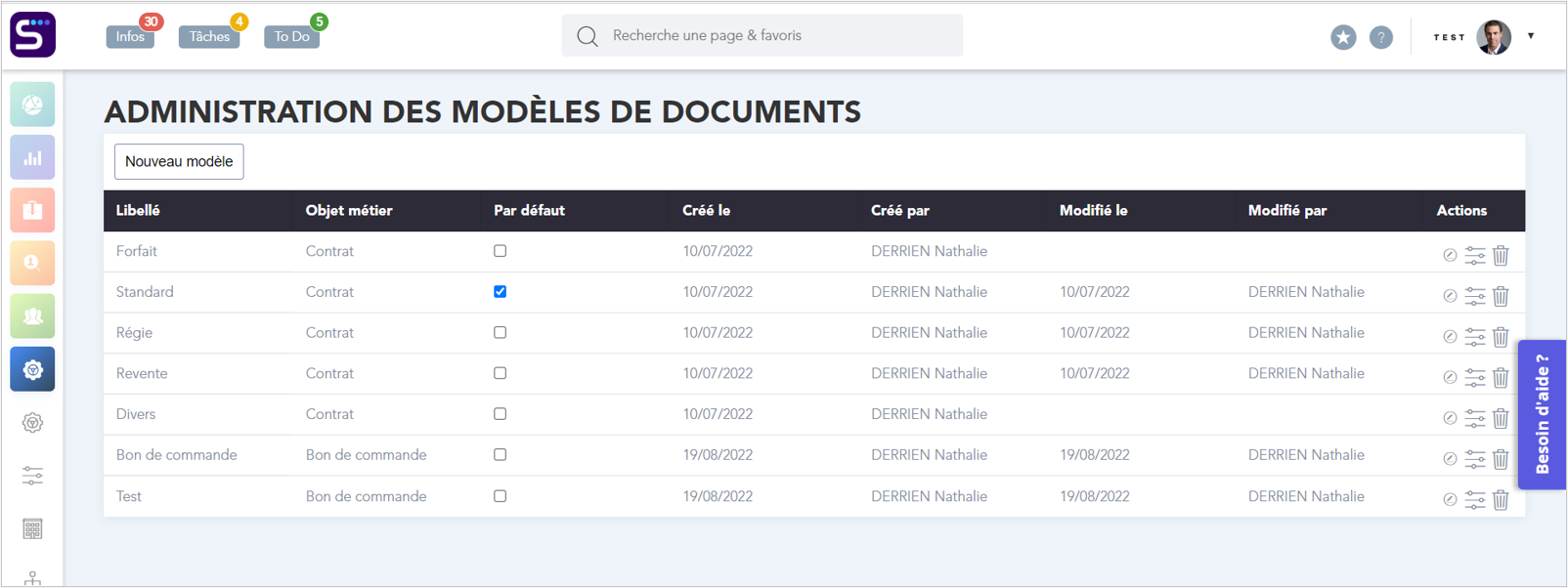Click the Modifié le column header
Screen dimensions: 1568x588
1094,211
